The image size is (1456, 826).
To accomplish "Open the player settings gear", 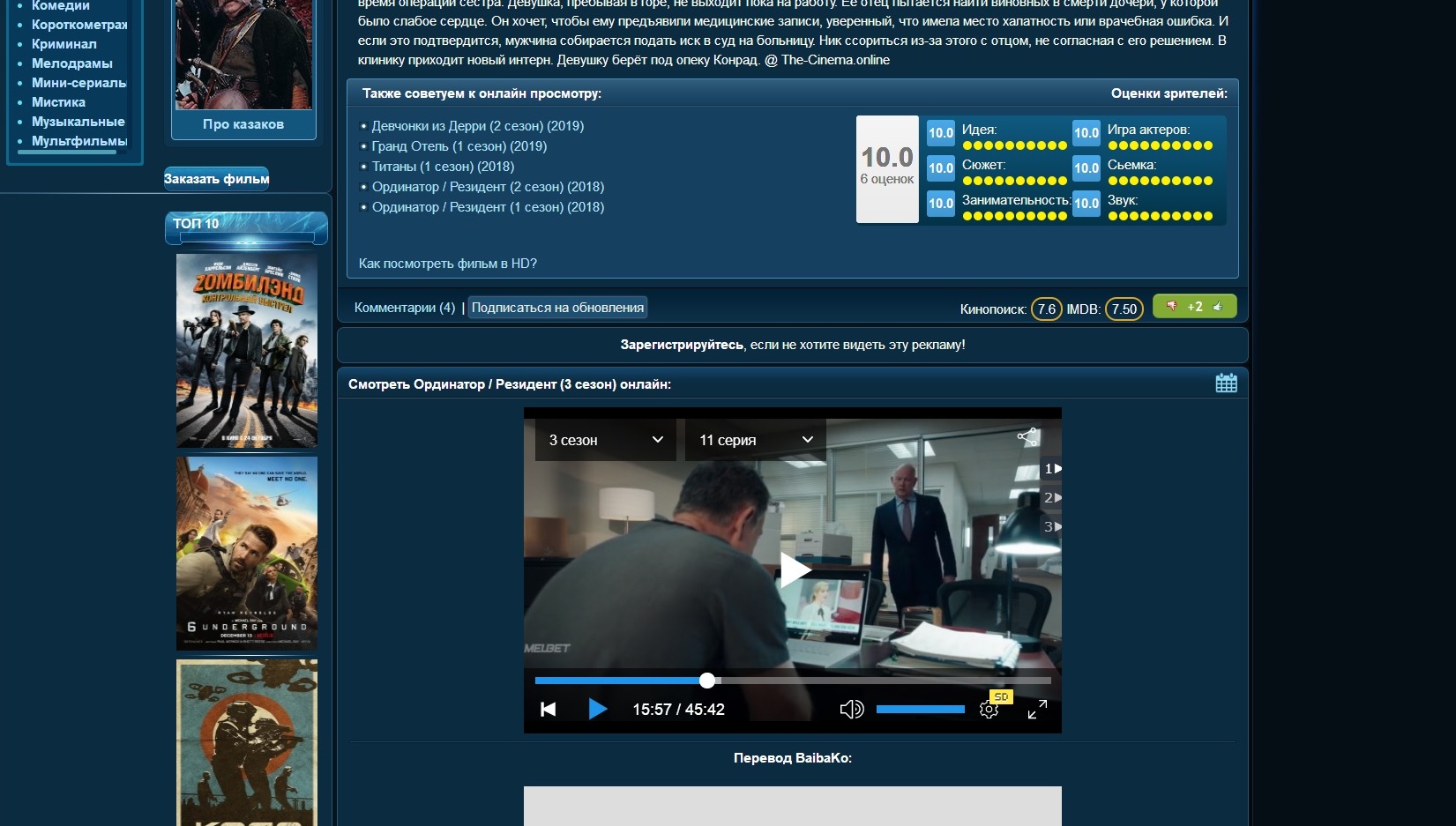I will [x=989, y=710].
